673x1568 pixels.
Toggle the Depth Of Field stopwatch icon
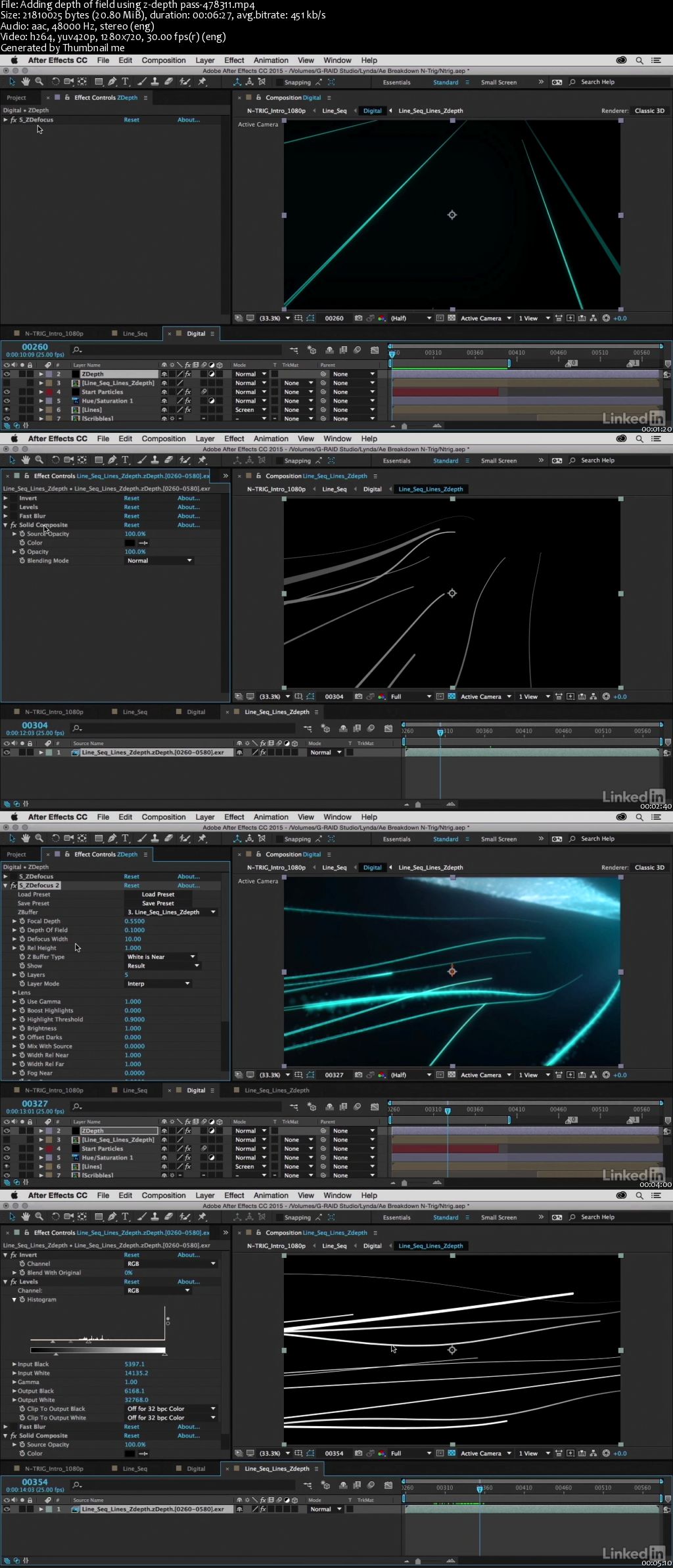22,930
